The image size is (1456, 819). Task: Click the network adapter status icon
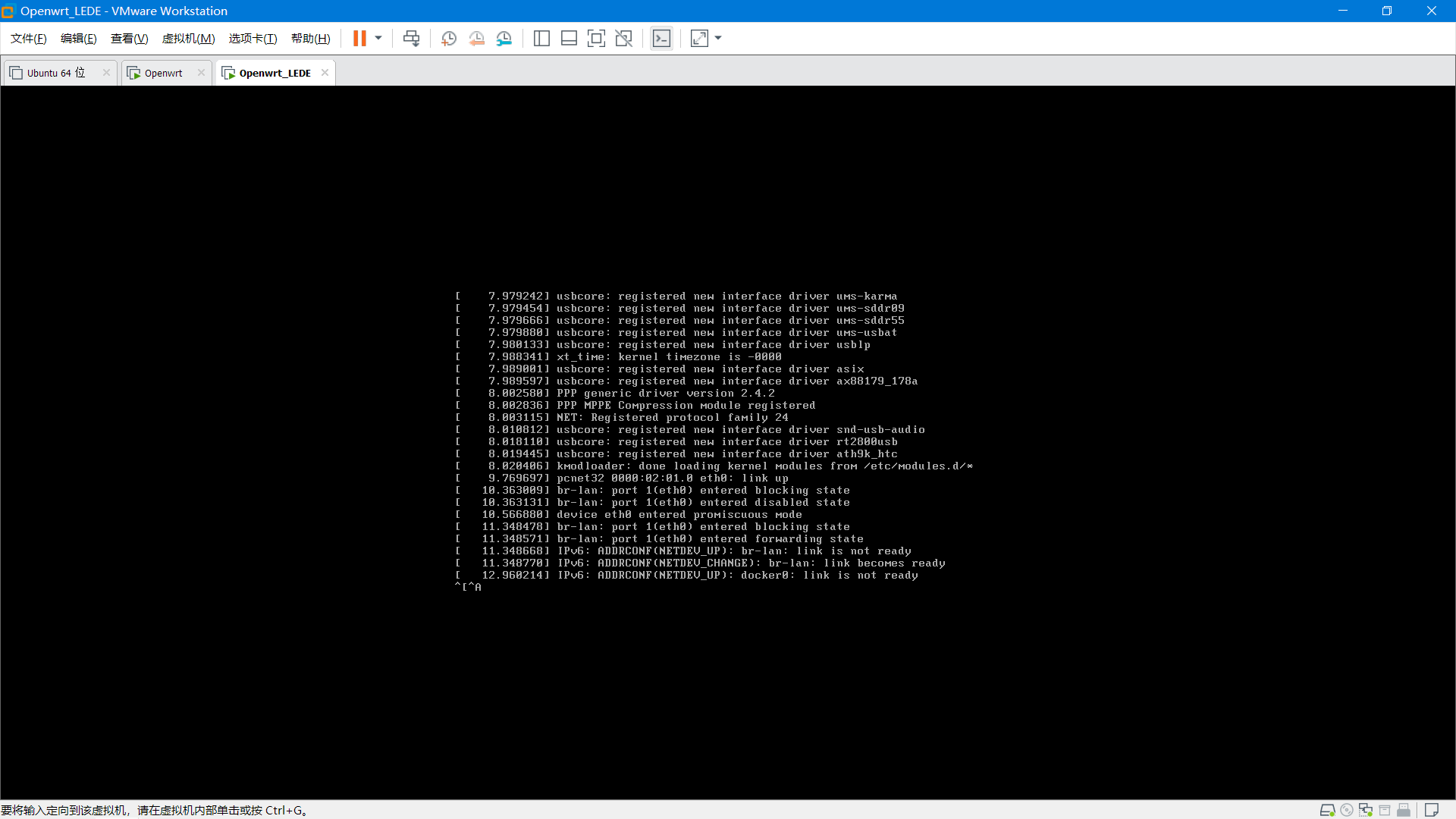1366,811
